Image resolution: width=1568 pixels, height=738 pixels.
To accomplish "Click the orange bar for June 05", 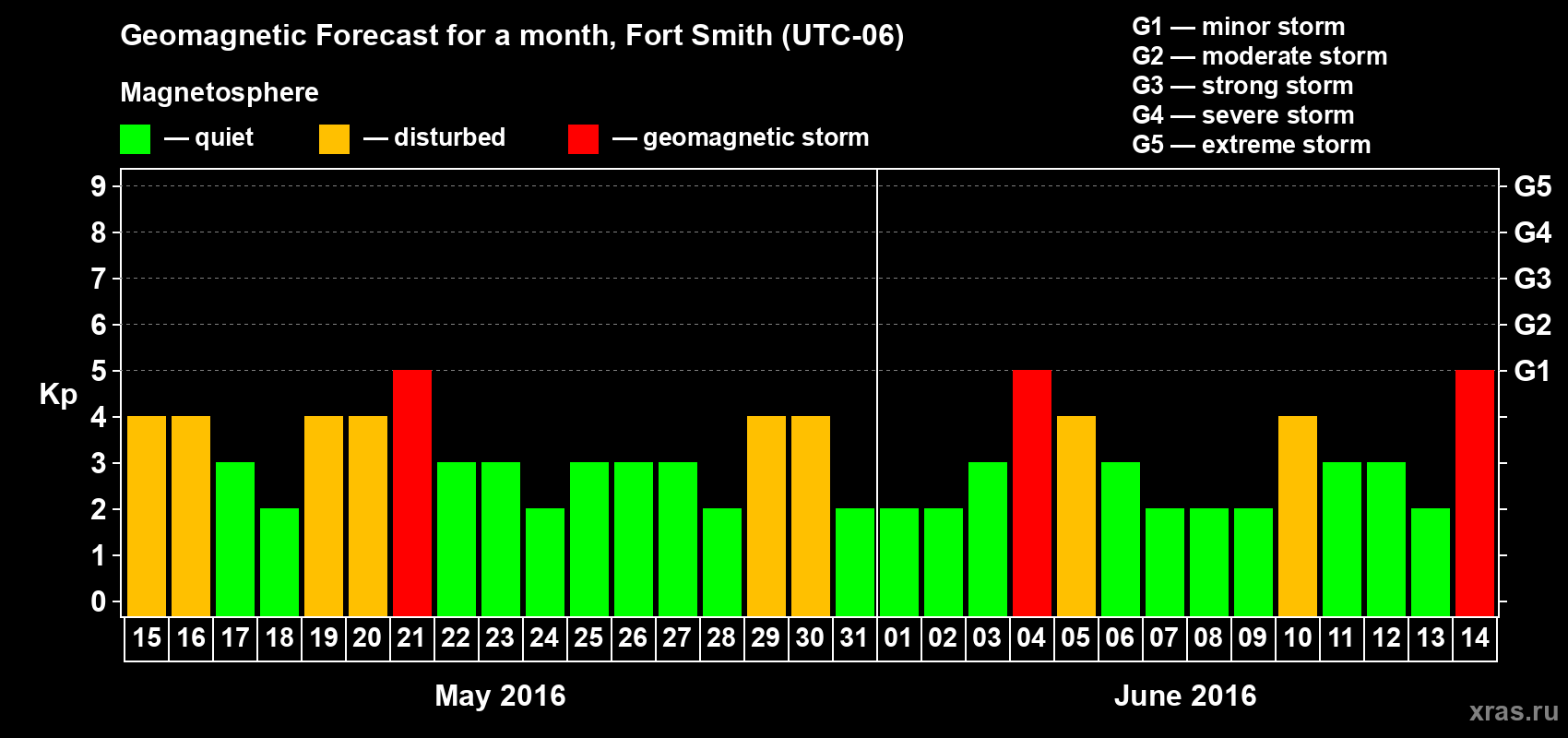I will 1076,517.
